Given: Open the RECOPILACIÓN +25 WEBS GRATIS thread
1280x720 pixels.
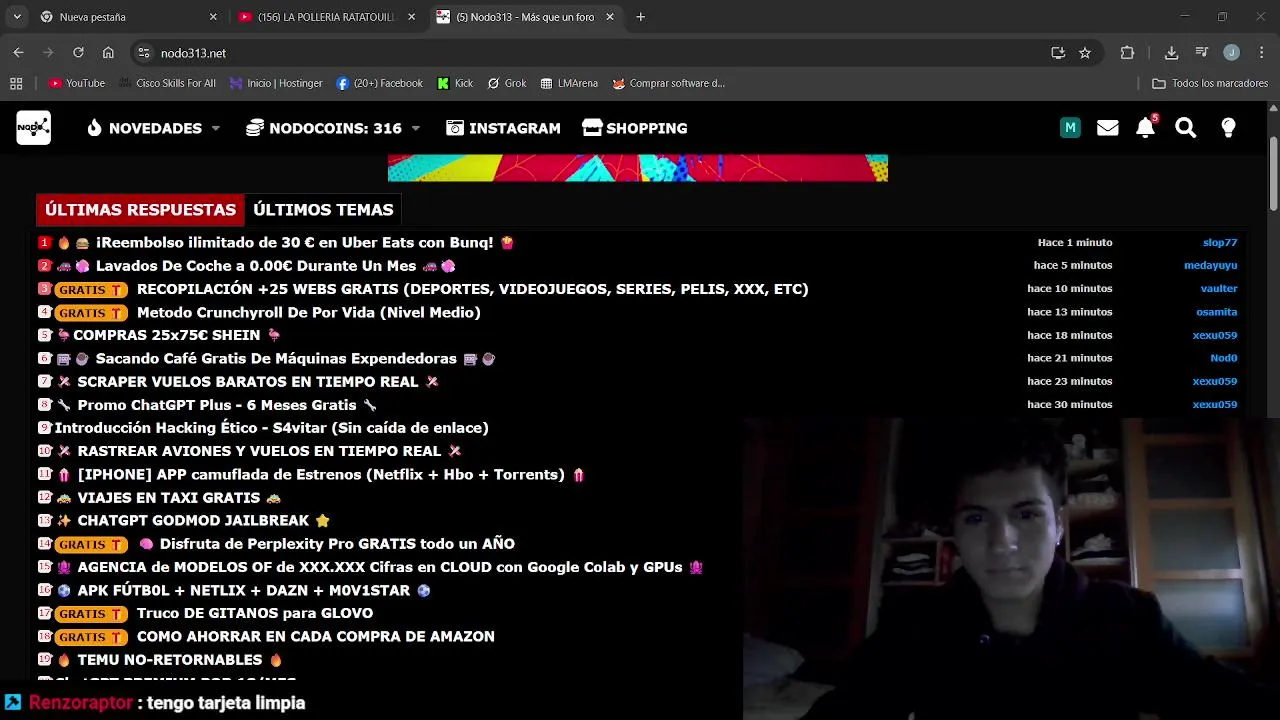Looking at the screenshot, I should (472, 289).
